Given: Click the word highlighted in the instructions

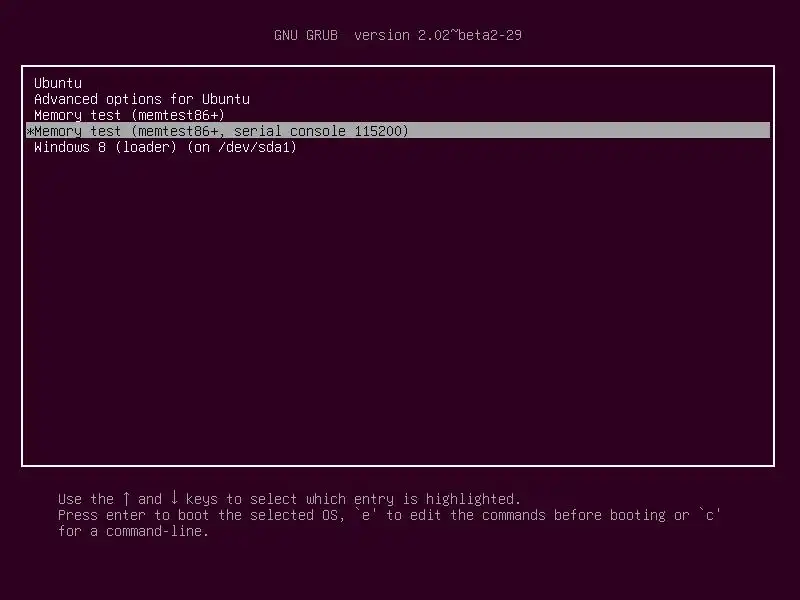Looking at the screenshot, I should 473,499.
